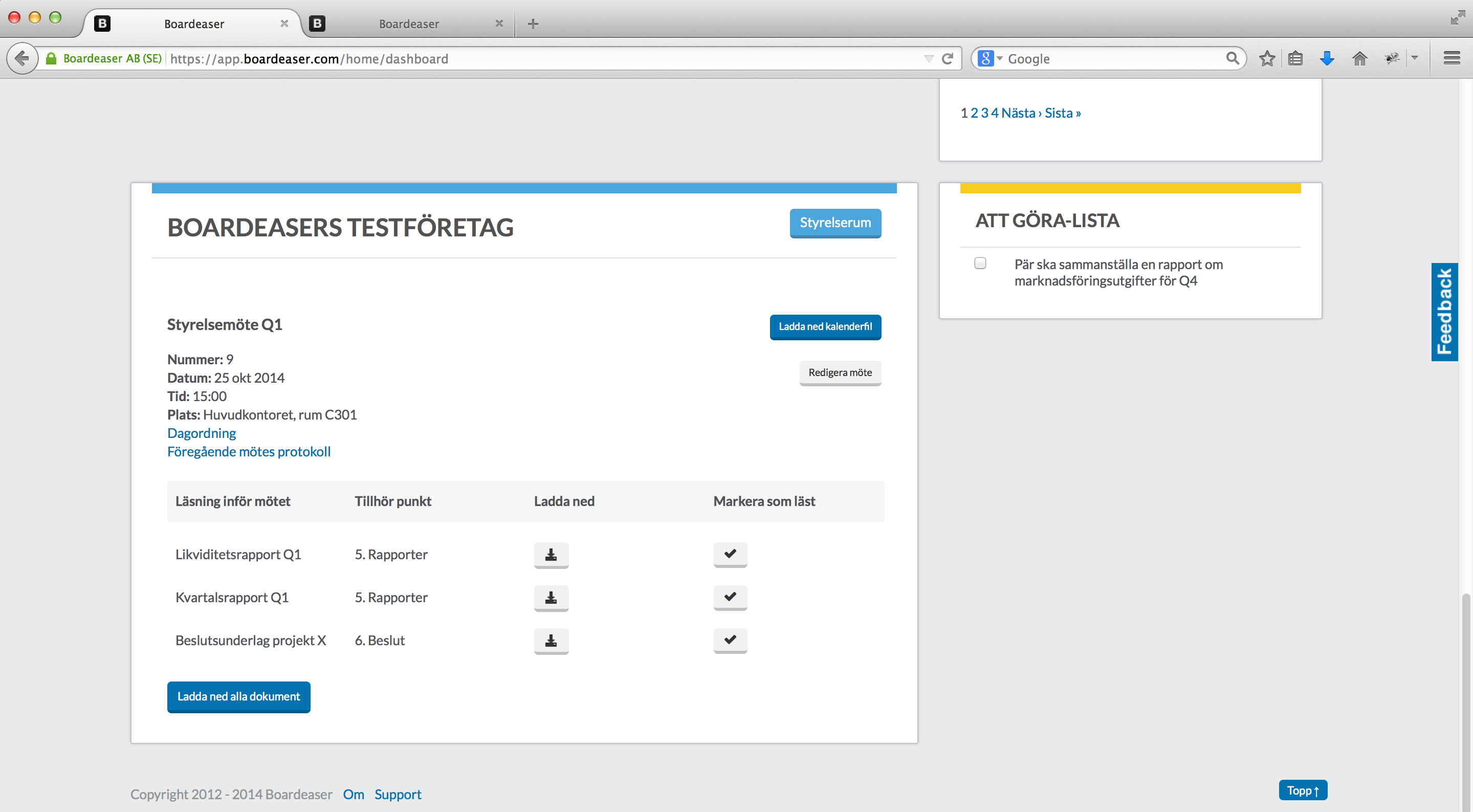
Task: Expand the toolbar extension dropdown arrow
Action: coord(1414,58)
